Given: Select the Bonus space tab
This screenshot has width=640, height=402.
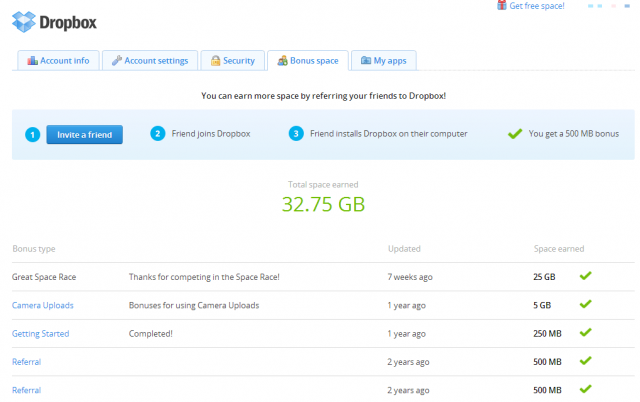Looking at the screenshot, I should pyautogui.click(x=308, y=60).
